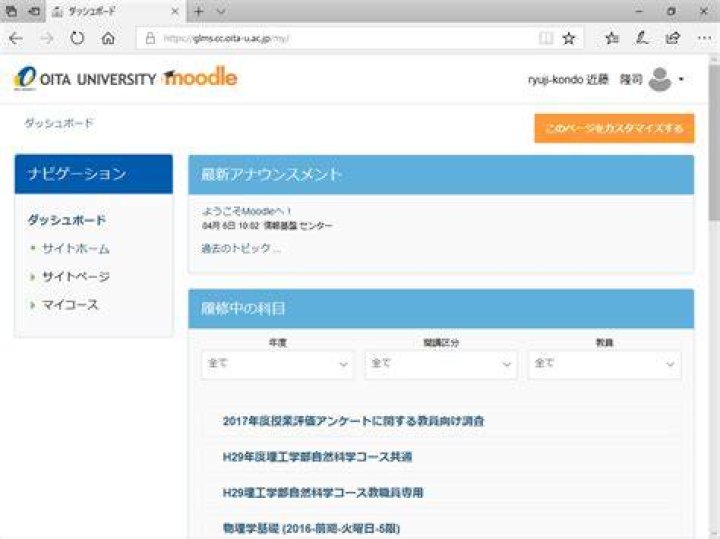Close the ダッシュボード tab

click(174, 11)
